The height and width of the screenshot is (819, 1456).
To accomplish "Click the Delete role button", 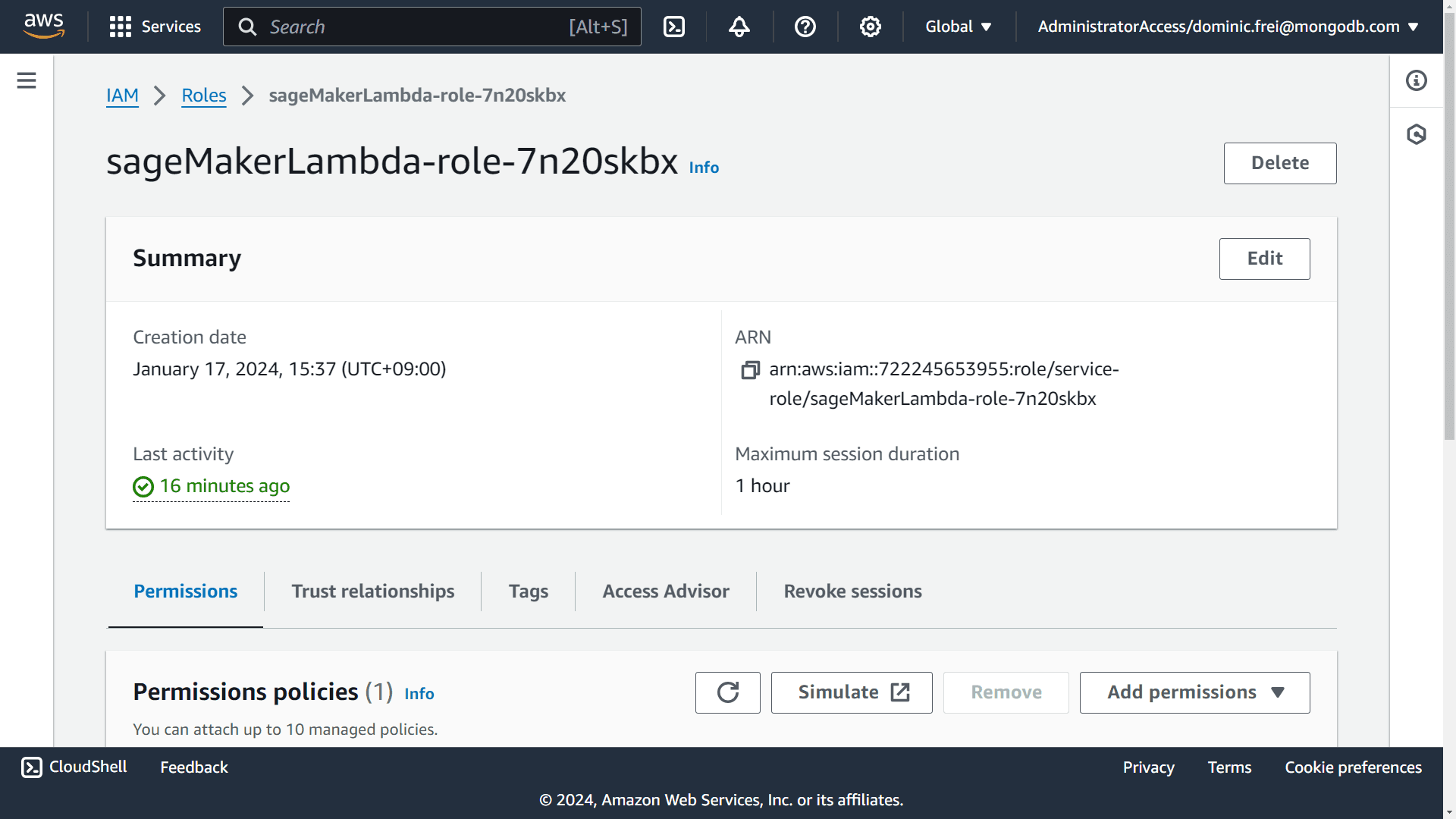I will pos(1280,163).
